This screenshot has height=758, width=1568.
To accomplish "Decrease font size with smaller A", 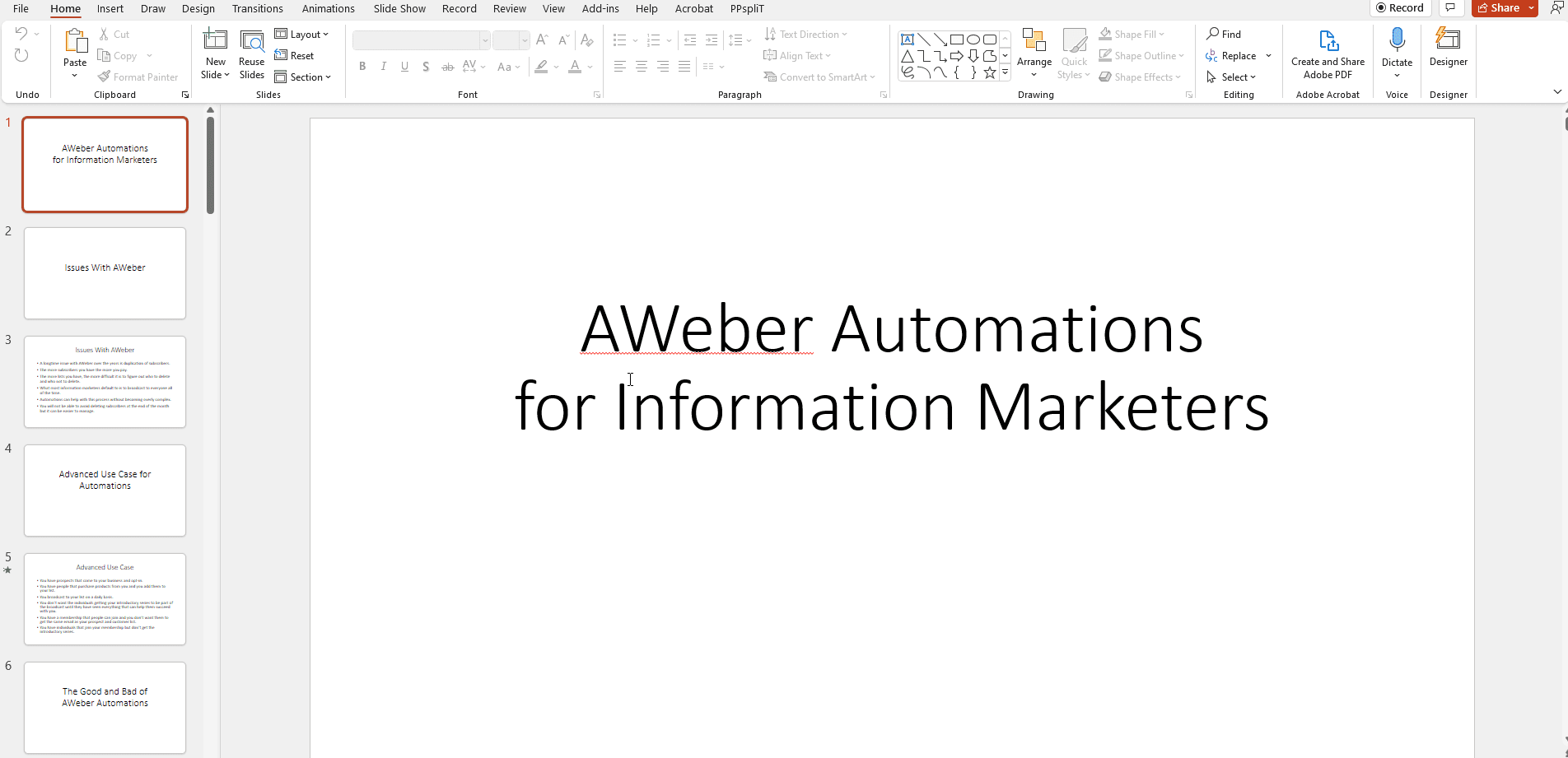I will coord(563,40).
